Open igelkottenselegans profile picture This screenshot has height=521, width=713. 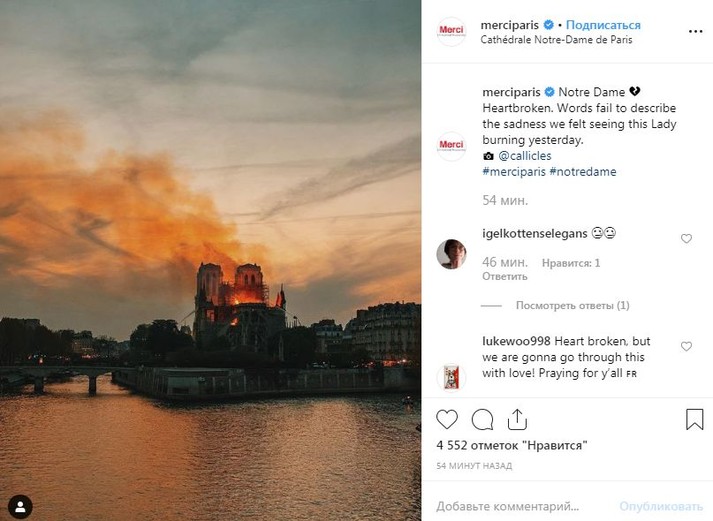click(x=451, y=254)
